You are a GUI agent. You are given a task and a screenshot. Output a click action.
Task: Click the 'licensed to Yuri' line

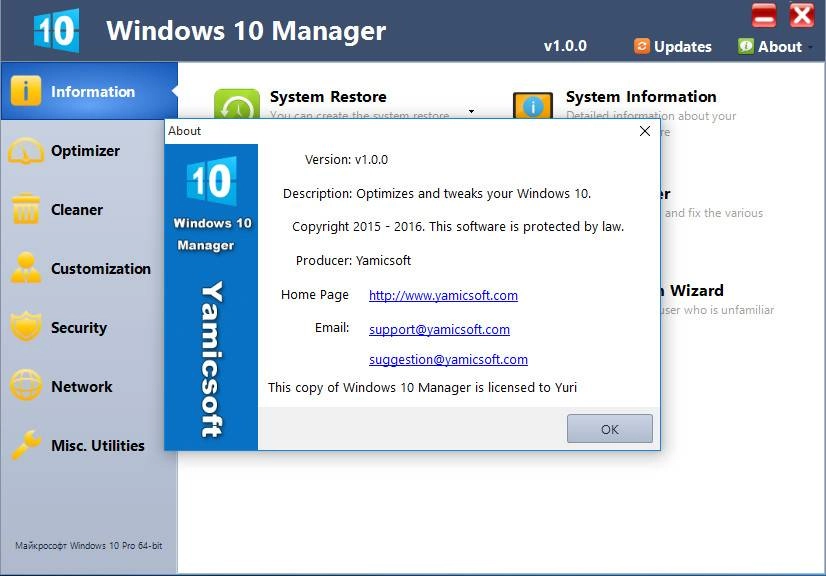(x=422, y=387)
